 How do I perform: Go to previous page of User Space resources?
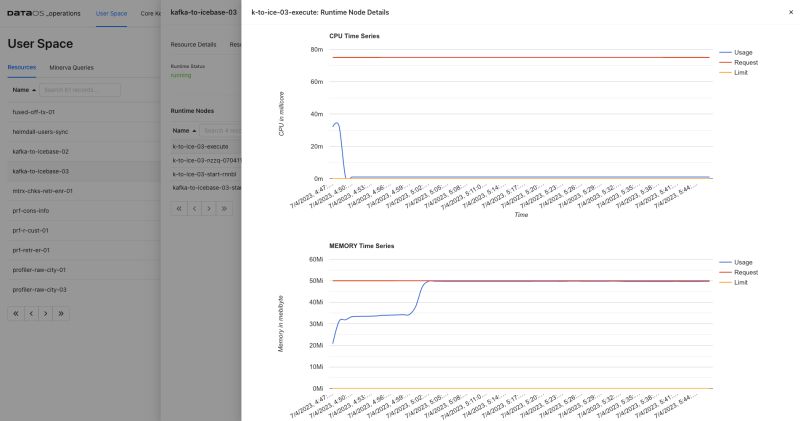tap(31, 313)
